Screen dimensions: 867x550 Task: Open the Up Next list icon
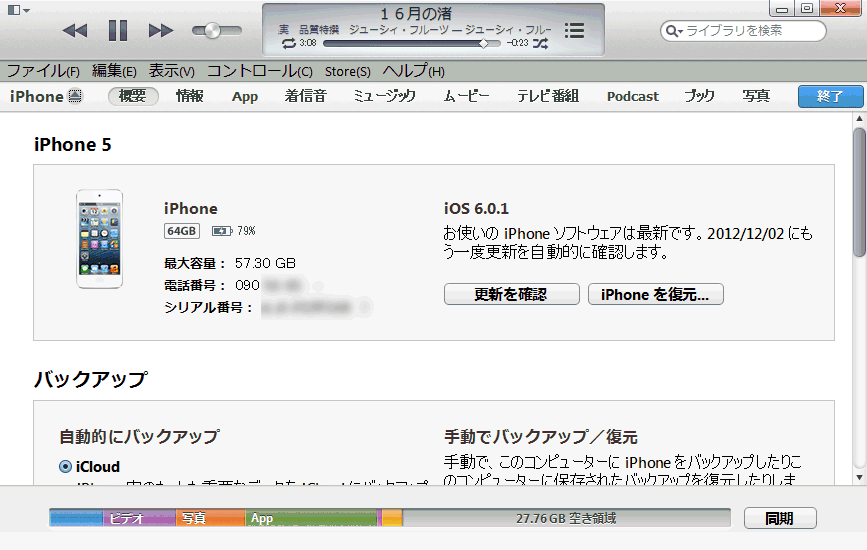[574, 31]
